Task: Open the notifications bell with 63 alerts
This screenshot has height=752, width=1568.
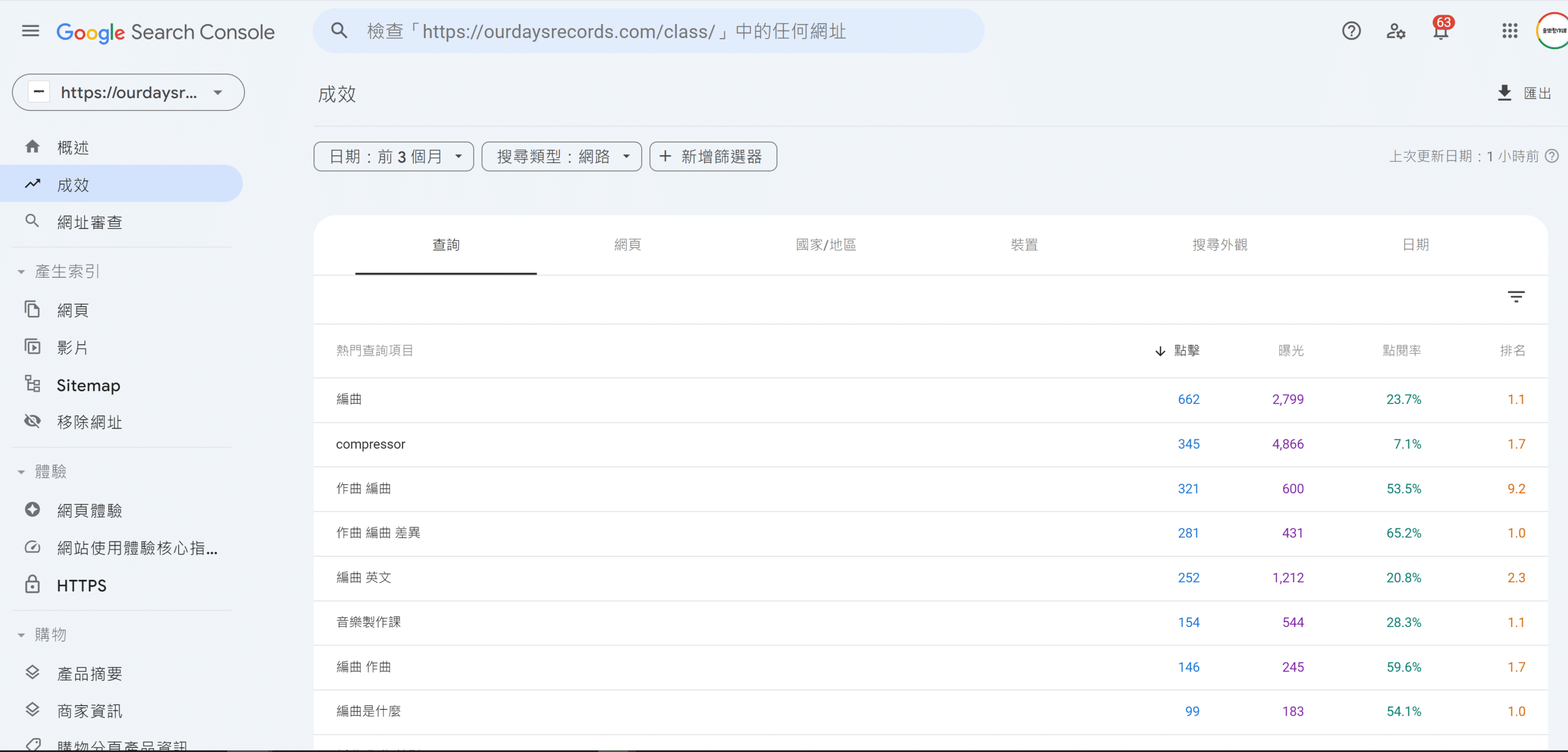Action: (x=1441, y=31)
